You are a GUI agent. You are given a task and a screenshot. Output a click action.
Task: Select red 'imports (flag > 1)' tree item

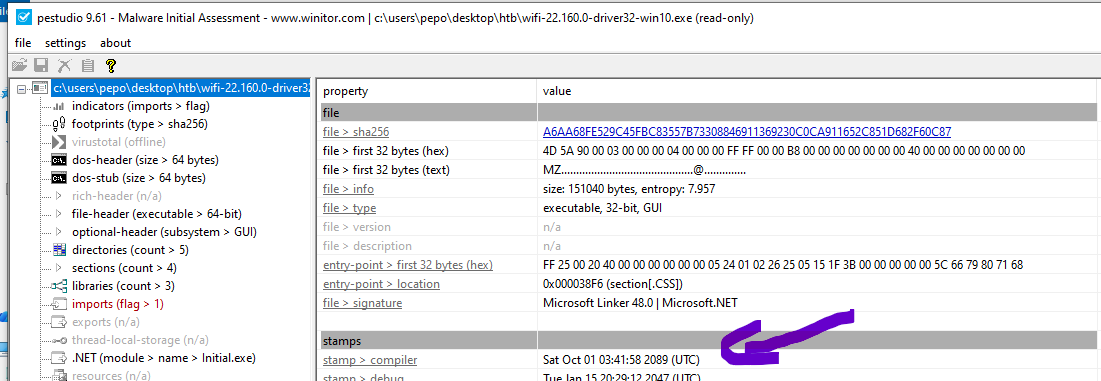(x=117, y=304)
